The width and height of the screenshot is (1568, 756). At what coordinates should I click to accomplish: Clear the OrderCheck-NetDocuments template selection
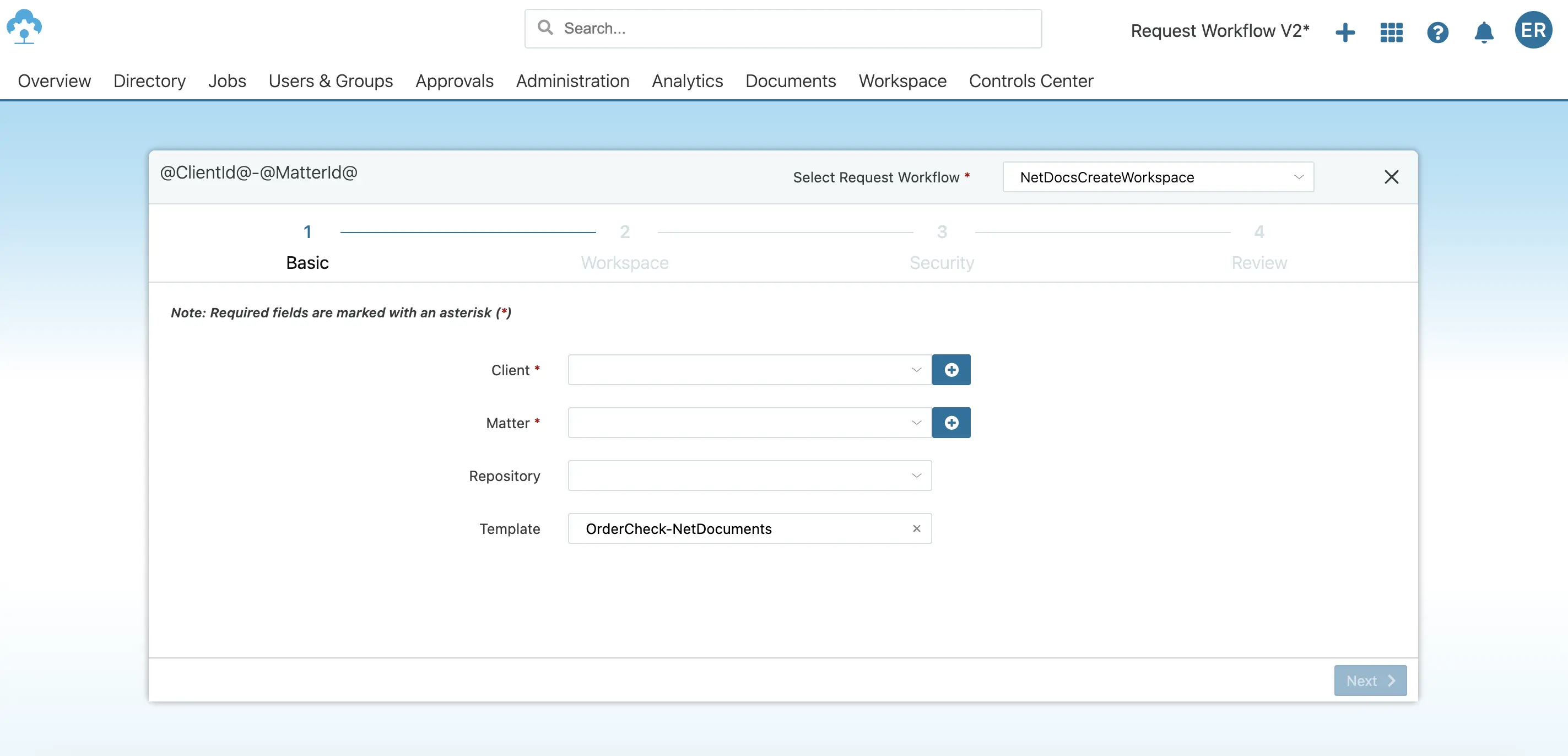tap(916, 528)
